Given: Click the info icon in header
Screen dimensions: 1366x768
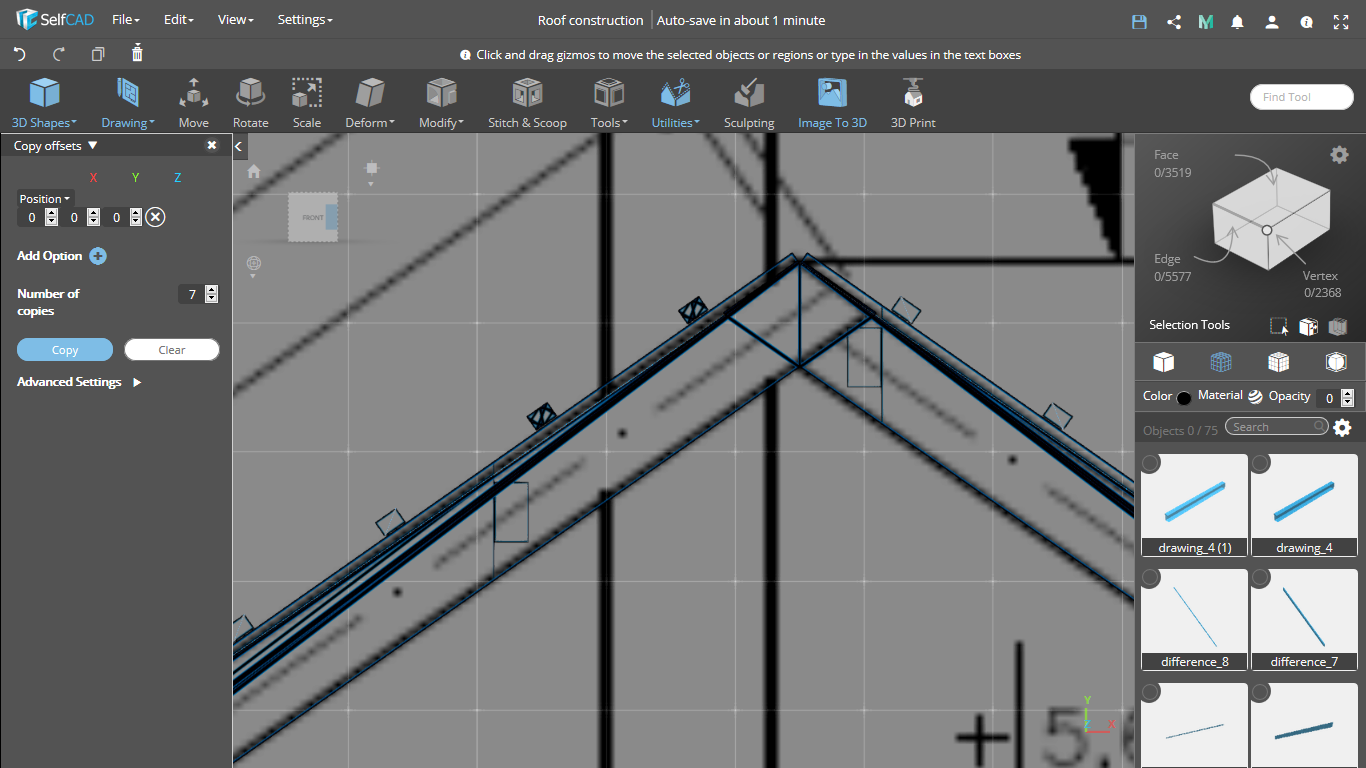Looking at the screenshot, I should (1306, 21).
